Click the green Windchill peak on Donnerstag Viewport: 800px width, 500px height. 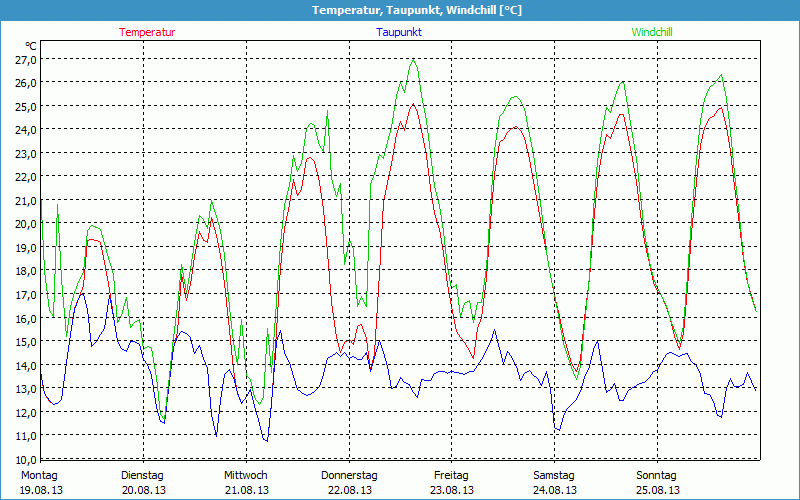pyautogui.click(x=413, y=59)
